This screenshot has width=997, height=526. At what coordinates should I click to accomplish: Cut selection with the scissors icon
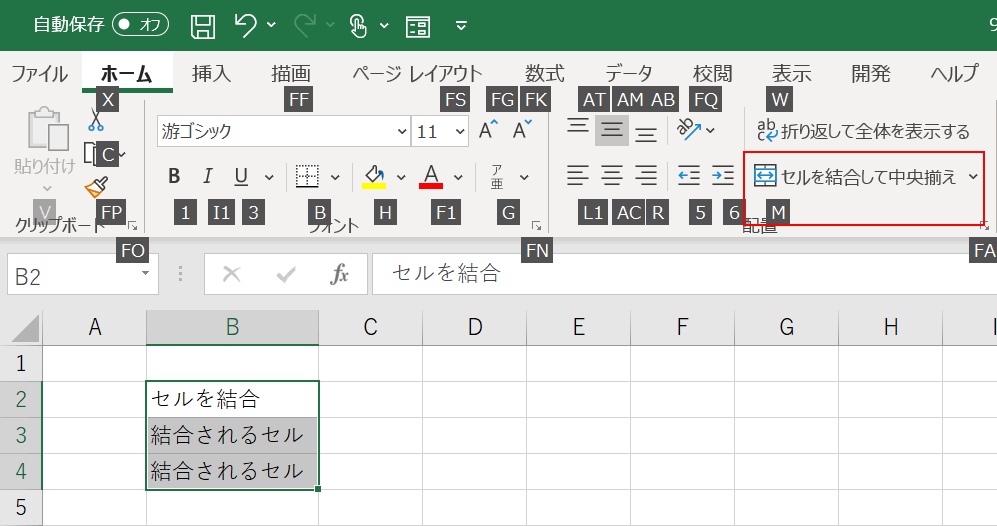tap(96, 120)
